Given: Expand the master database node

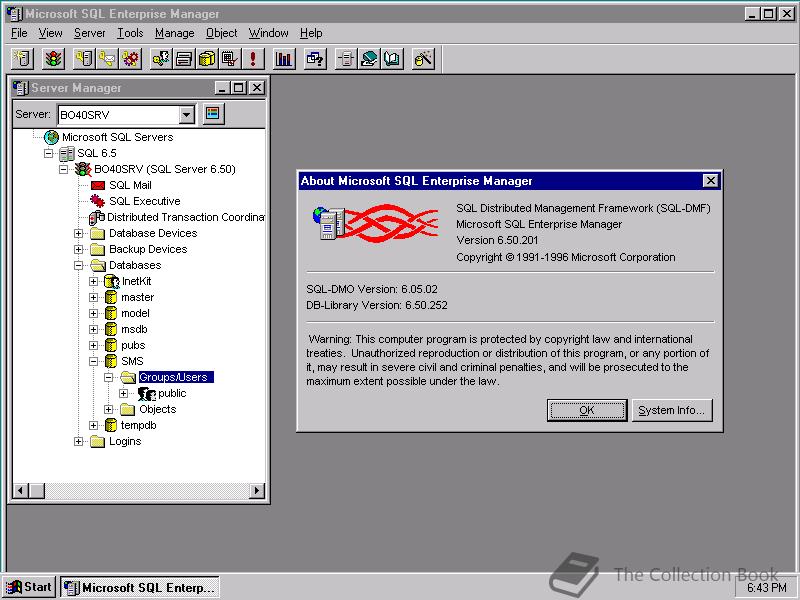Looking at the screenshot, I should click(93, 297).
